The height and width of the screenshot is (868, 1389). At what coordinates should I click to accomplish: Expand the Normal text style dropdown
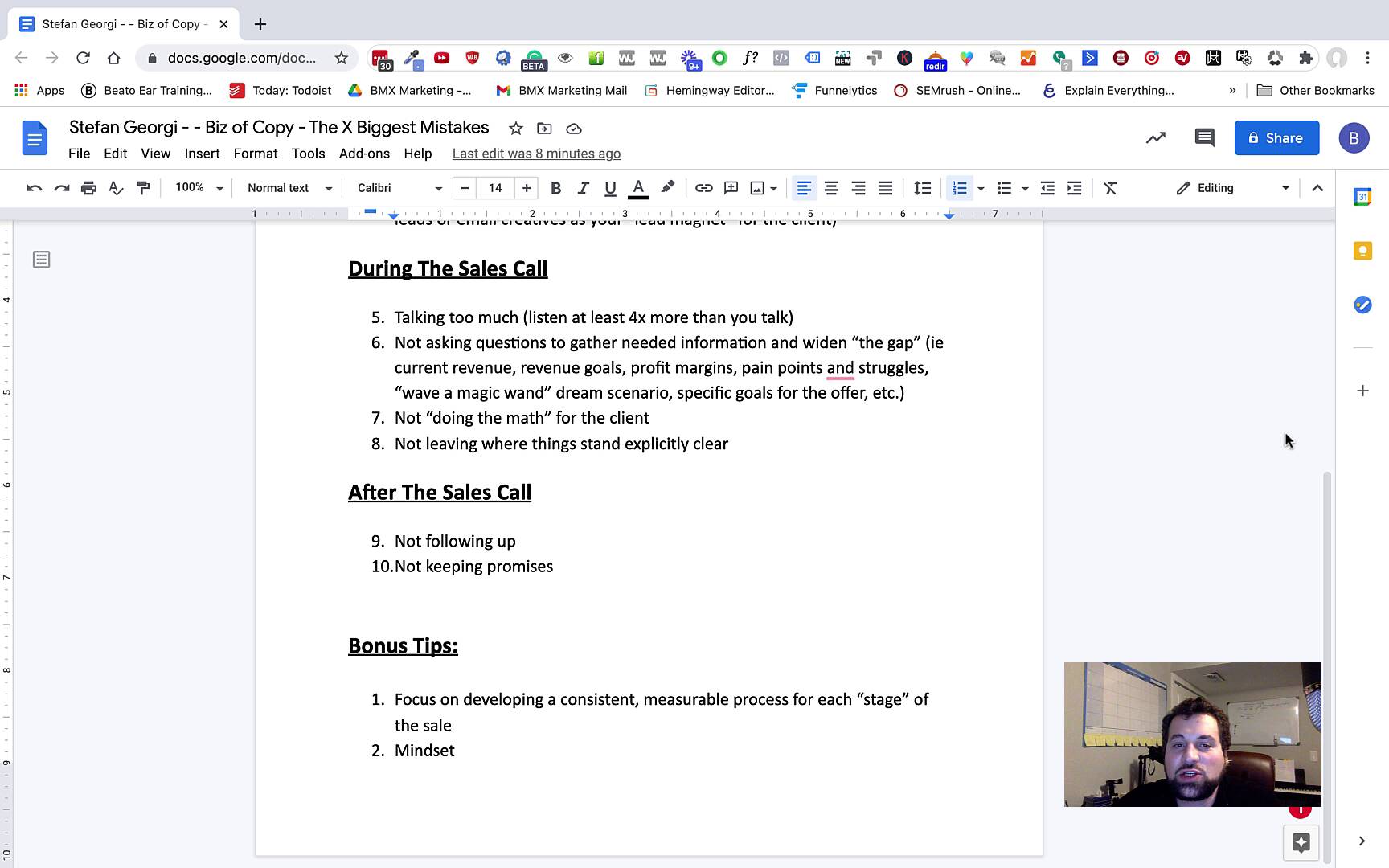(x=289, y=188)
